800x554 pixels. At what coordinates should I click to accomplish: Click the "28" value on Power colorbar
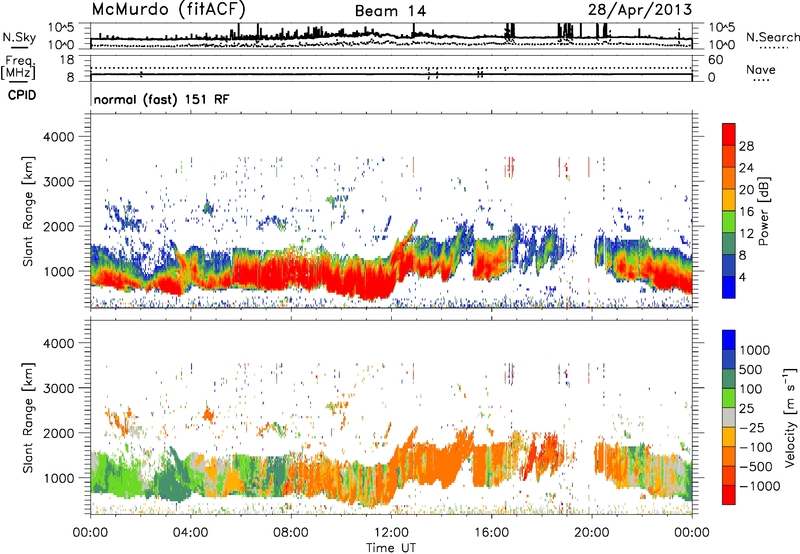tap(746, 146)
